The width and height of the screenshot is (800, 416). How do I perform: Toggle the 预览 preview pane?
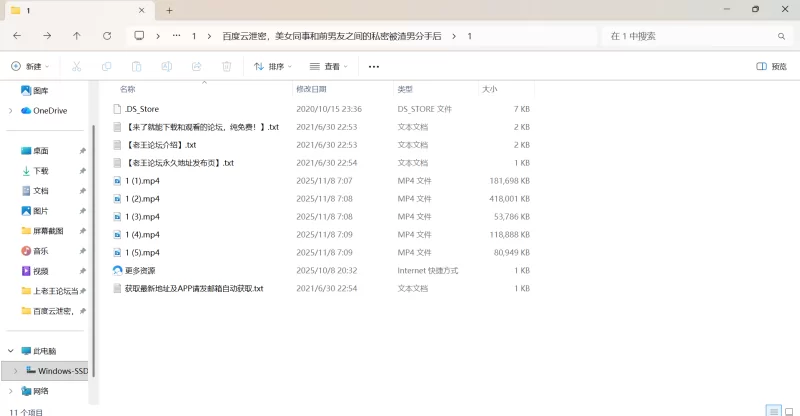(771, 66)
